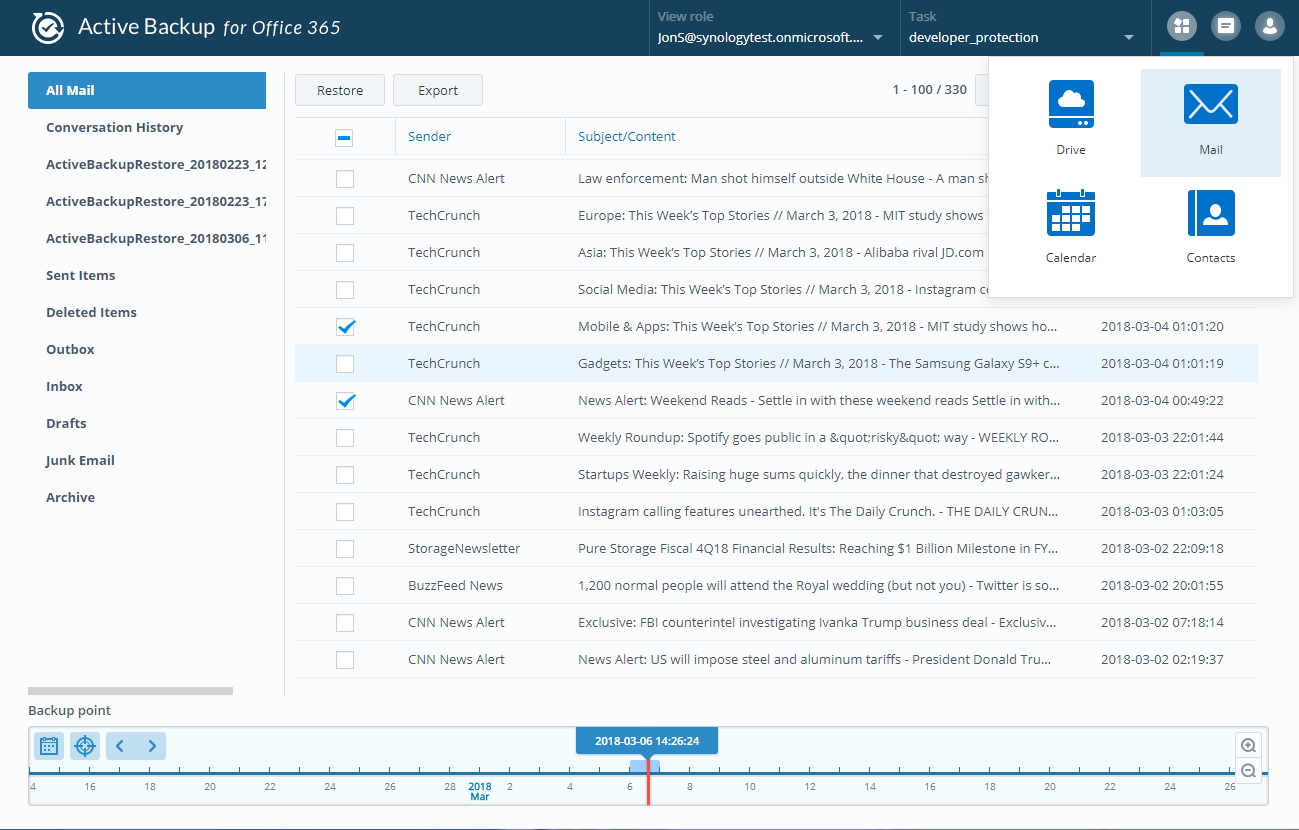
Task: Open the Drive backup service icon
Action: [x=1070, y=115]
